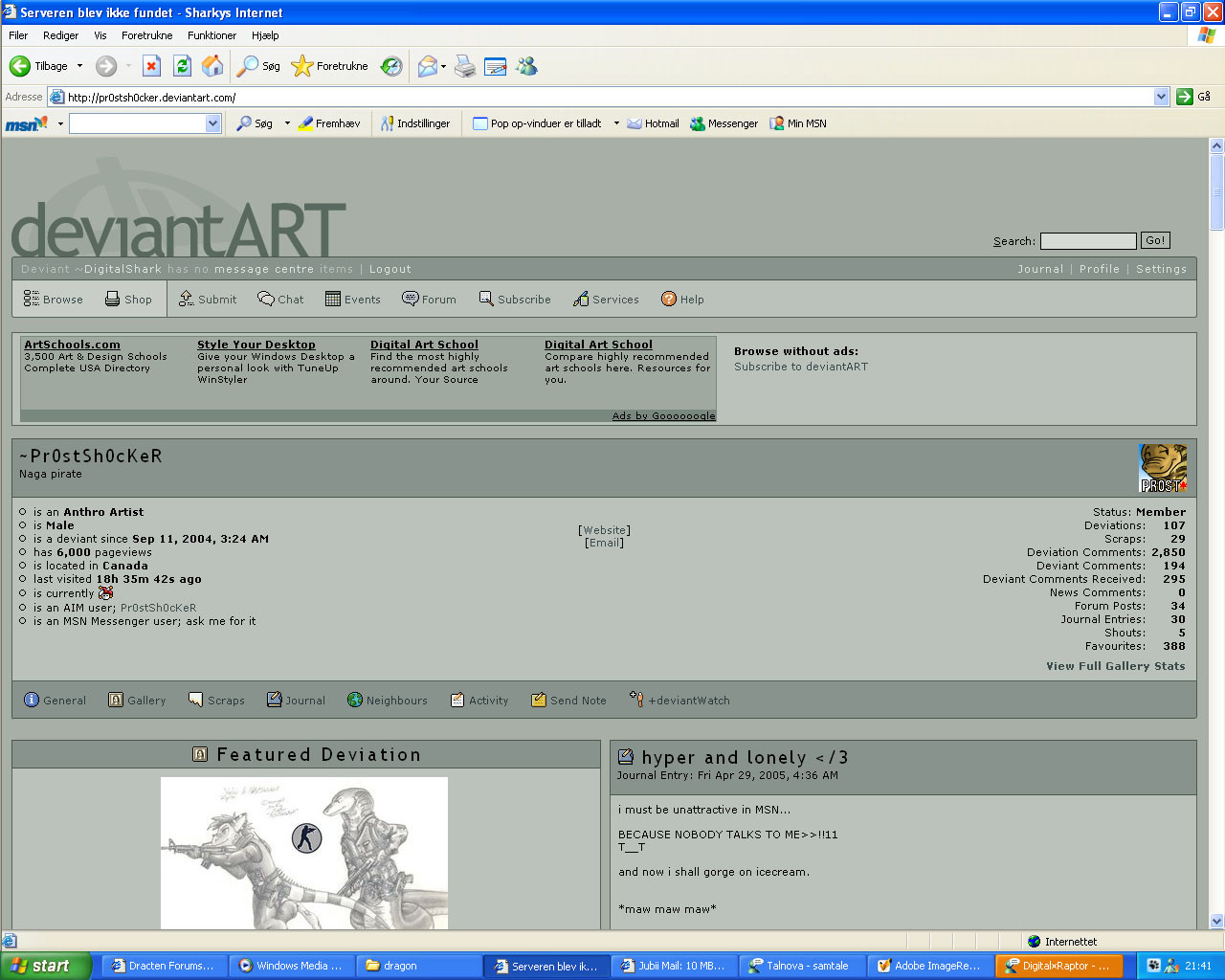Click the Pr0st avatar image
The image size is (1225, 980).
pyautogui.click(x=1163, y=468)
